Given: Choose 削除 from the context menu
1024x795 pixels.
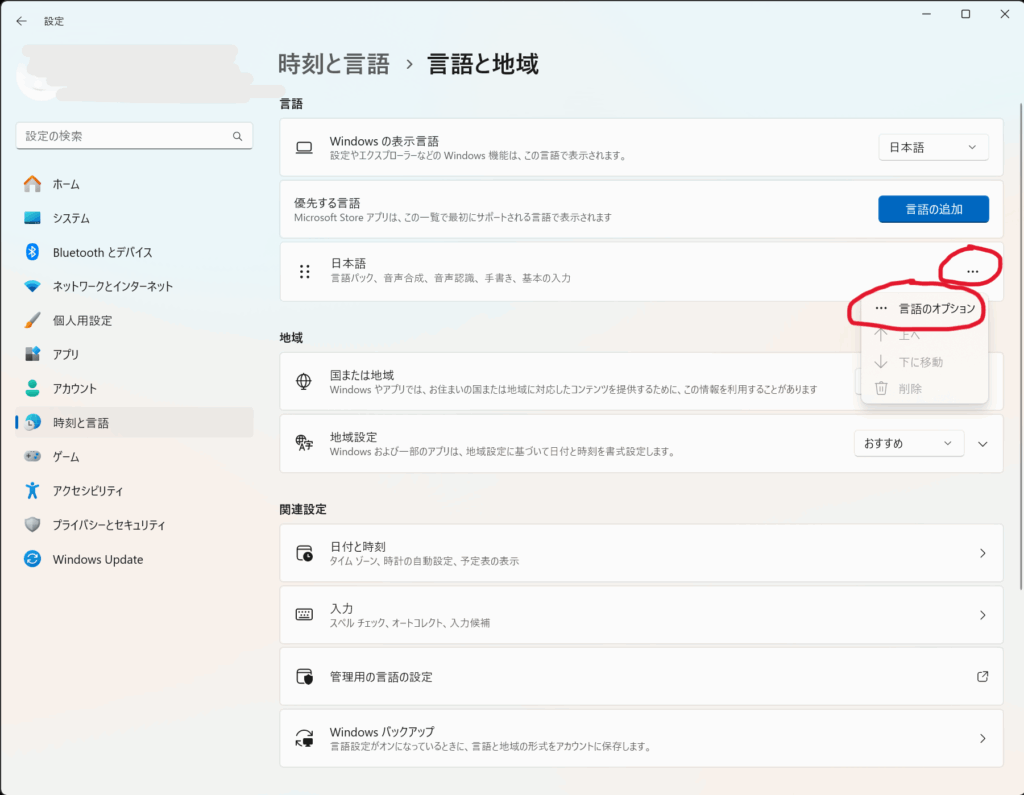Looking at the screenshot, I should (924, 389).
